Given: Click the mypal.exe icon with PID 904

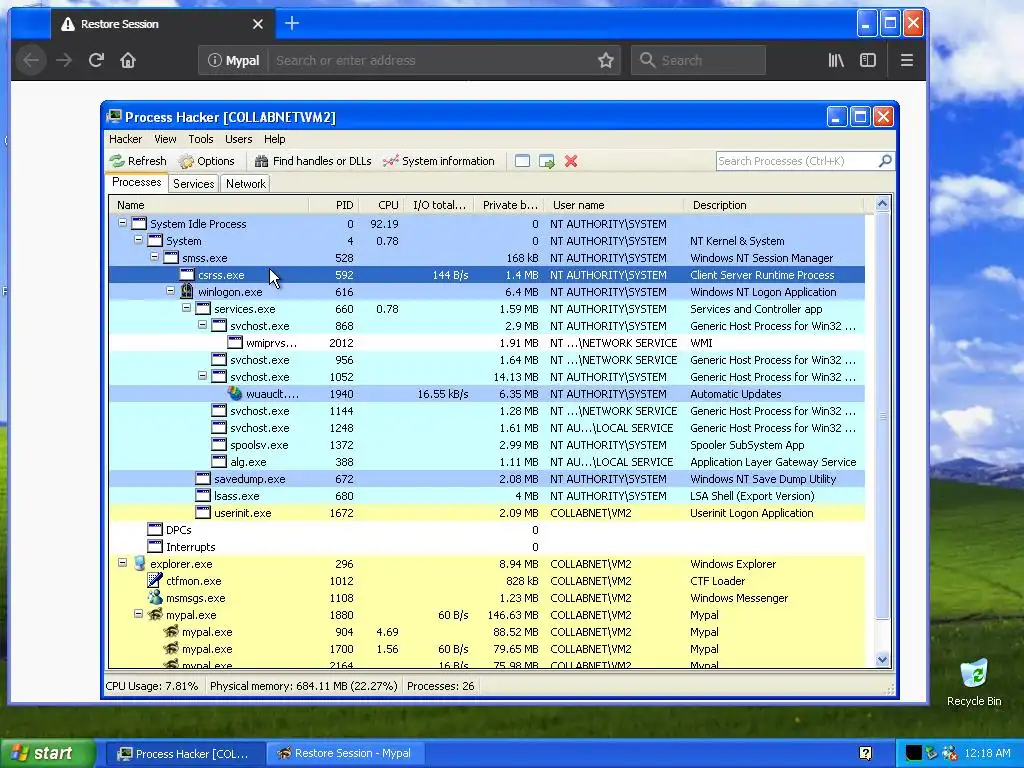Looking at the screenshot, I should click(171, 631).
